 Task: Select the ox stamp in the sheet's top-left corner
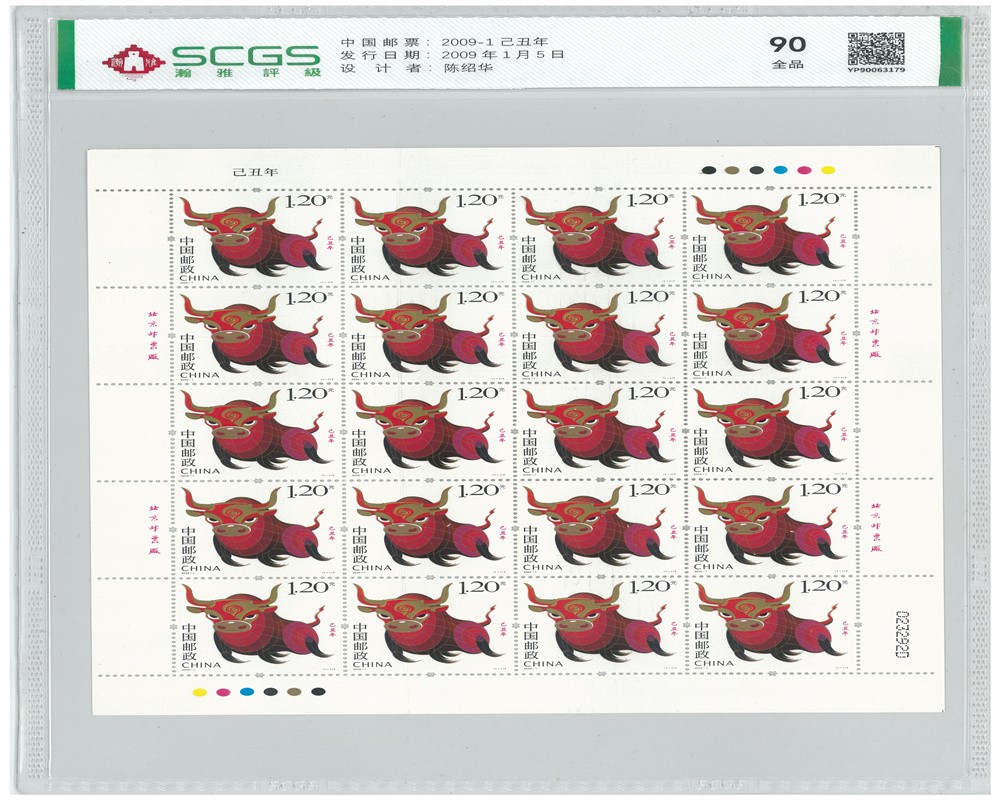point(257,236)
